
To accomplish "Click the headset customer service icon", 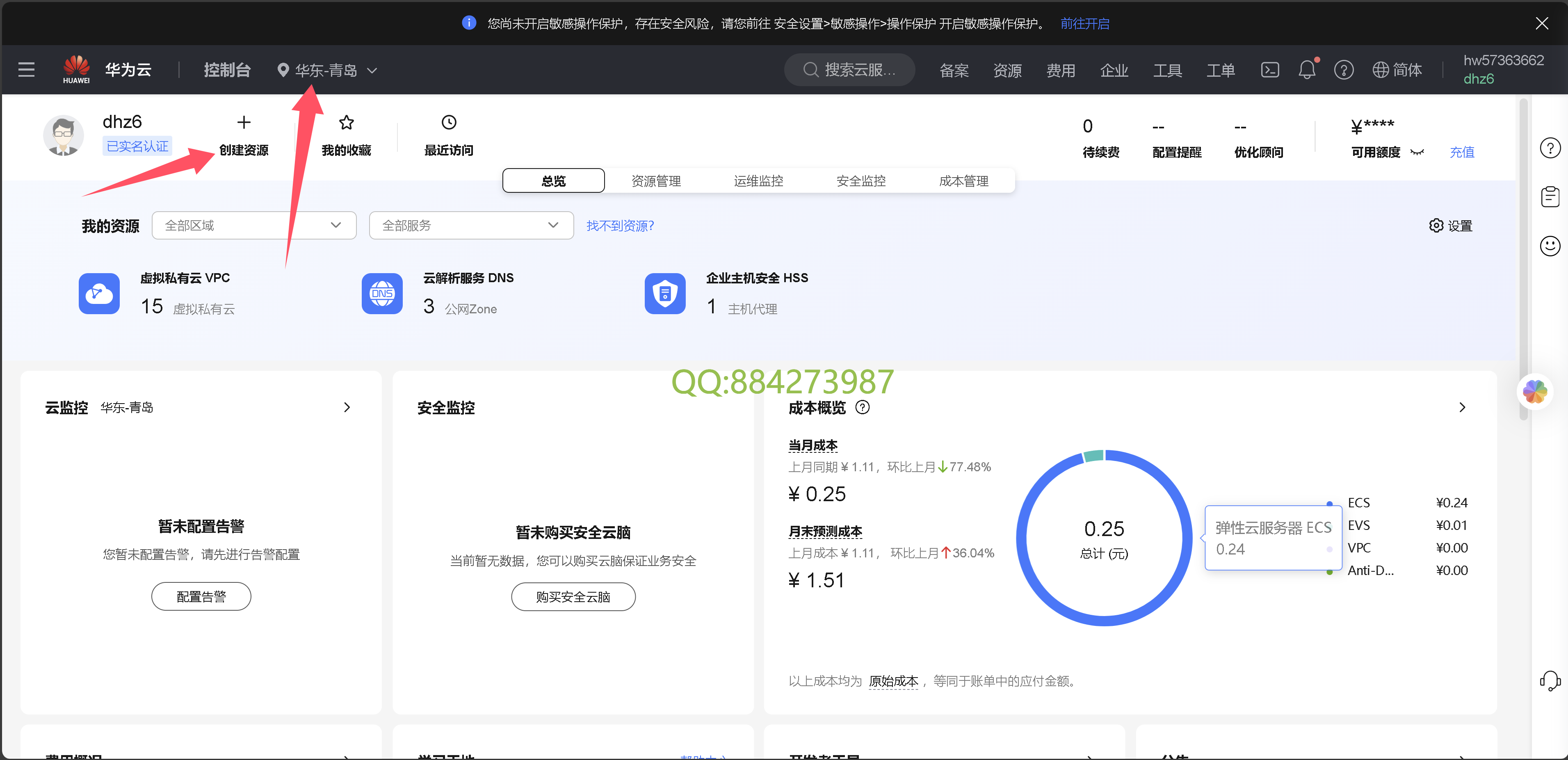I will [x=1550, y=680].
